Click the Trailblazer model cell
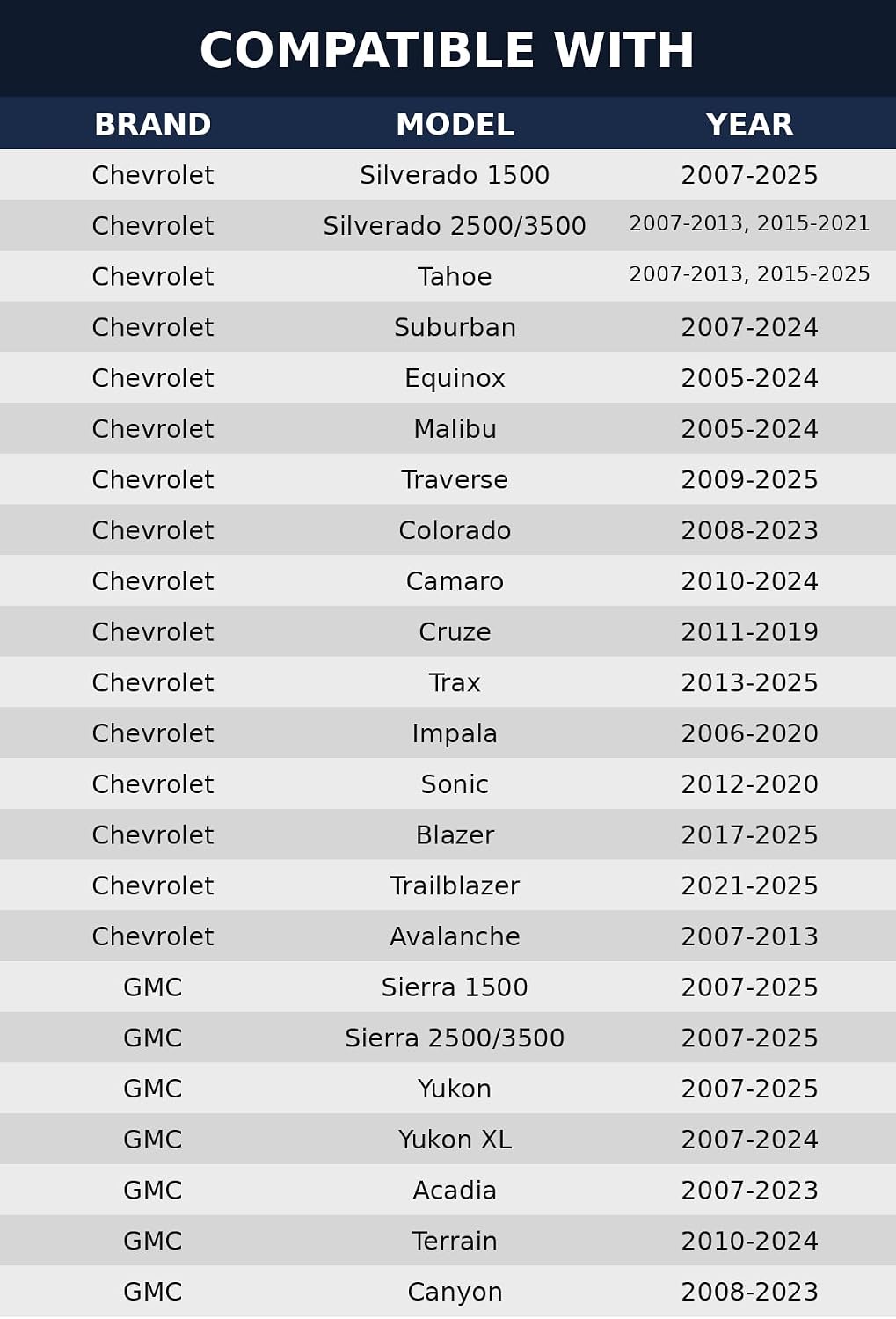The width and height of the screenshot is (896, 1319). (455, 885)
